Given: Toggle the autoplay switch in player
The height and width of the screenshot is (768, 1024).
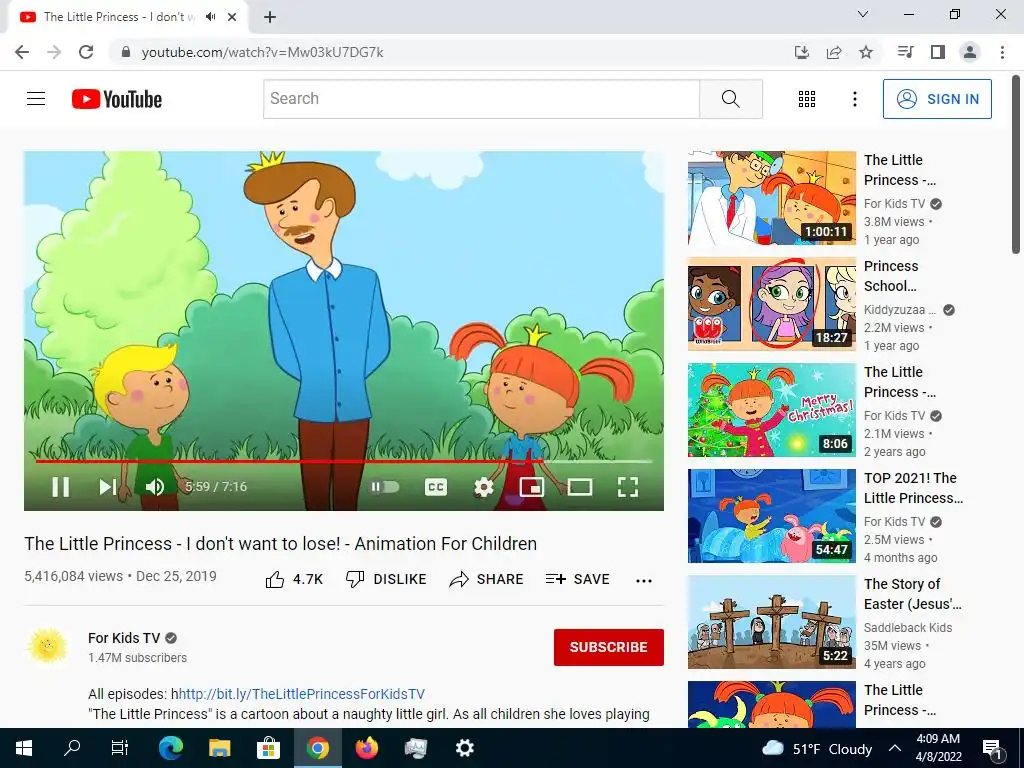Looking at the screenshot, I should tap(385, 487).
